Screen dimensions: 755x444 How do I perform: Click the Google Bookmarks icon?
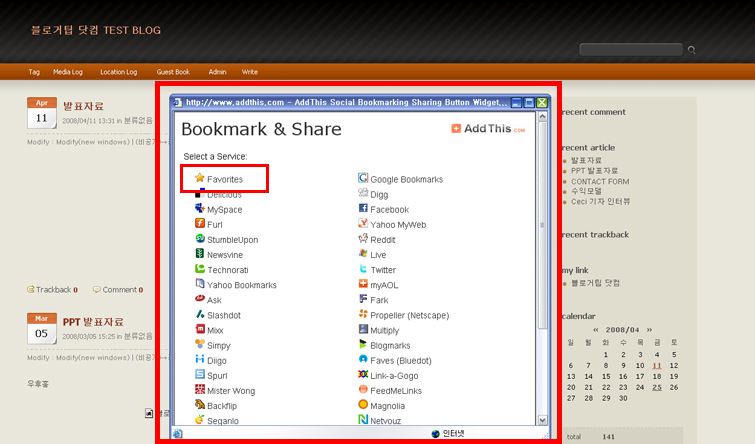[363, 178]
